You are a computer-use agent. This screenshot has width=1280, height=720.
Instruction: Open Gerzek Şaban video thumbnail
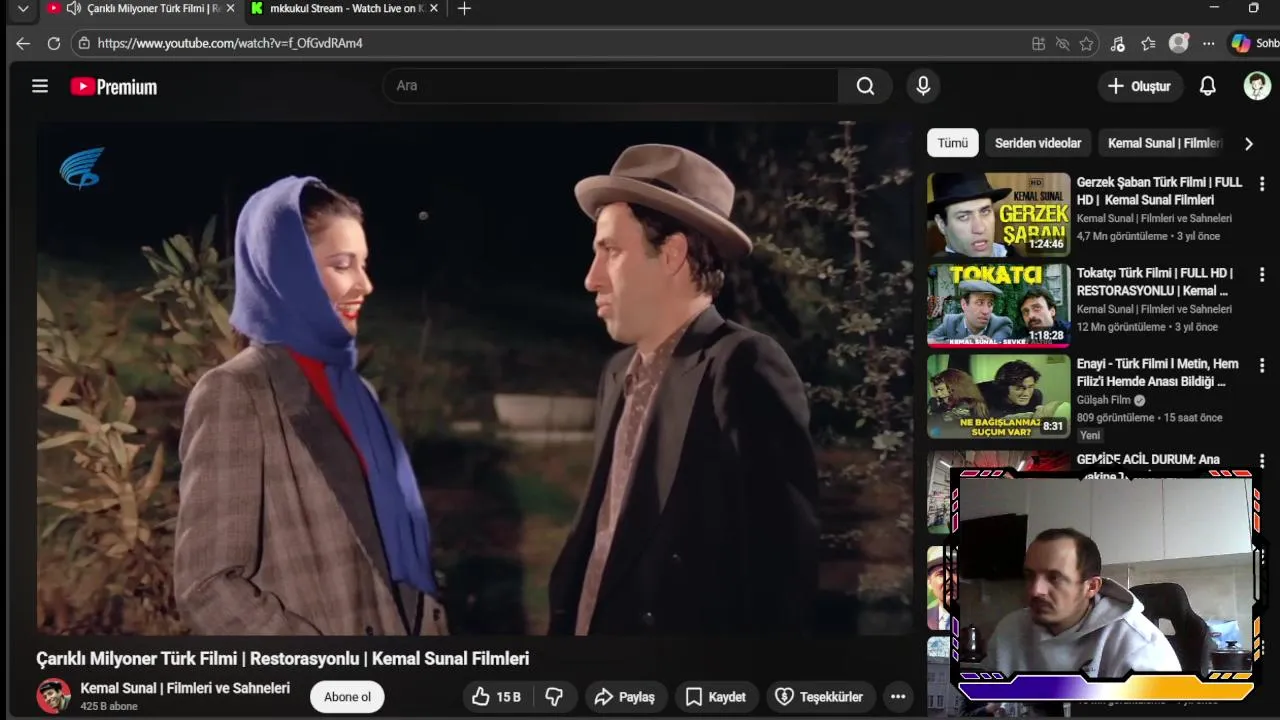998,215
